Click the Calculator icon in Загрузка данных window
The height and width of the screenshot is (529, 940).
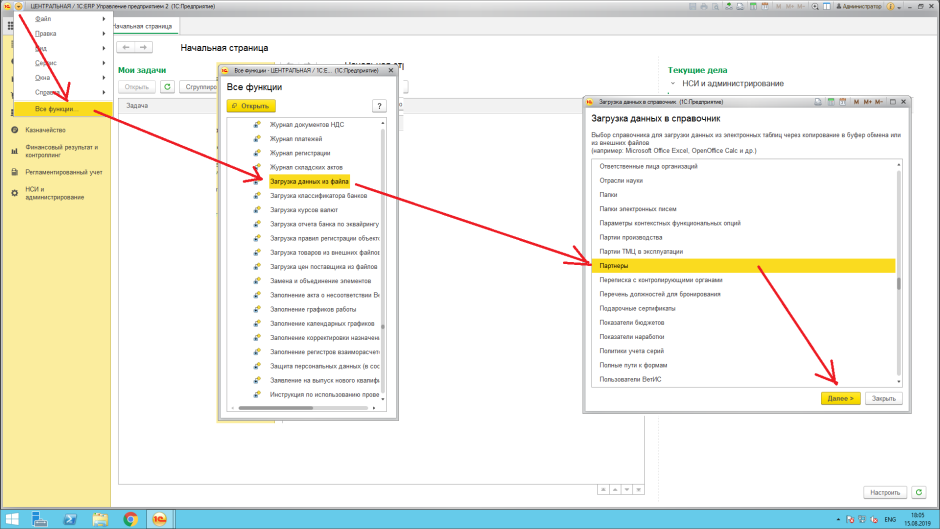(831, 102)
